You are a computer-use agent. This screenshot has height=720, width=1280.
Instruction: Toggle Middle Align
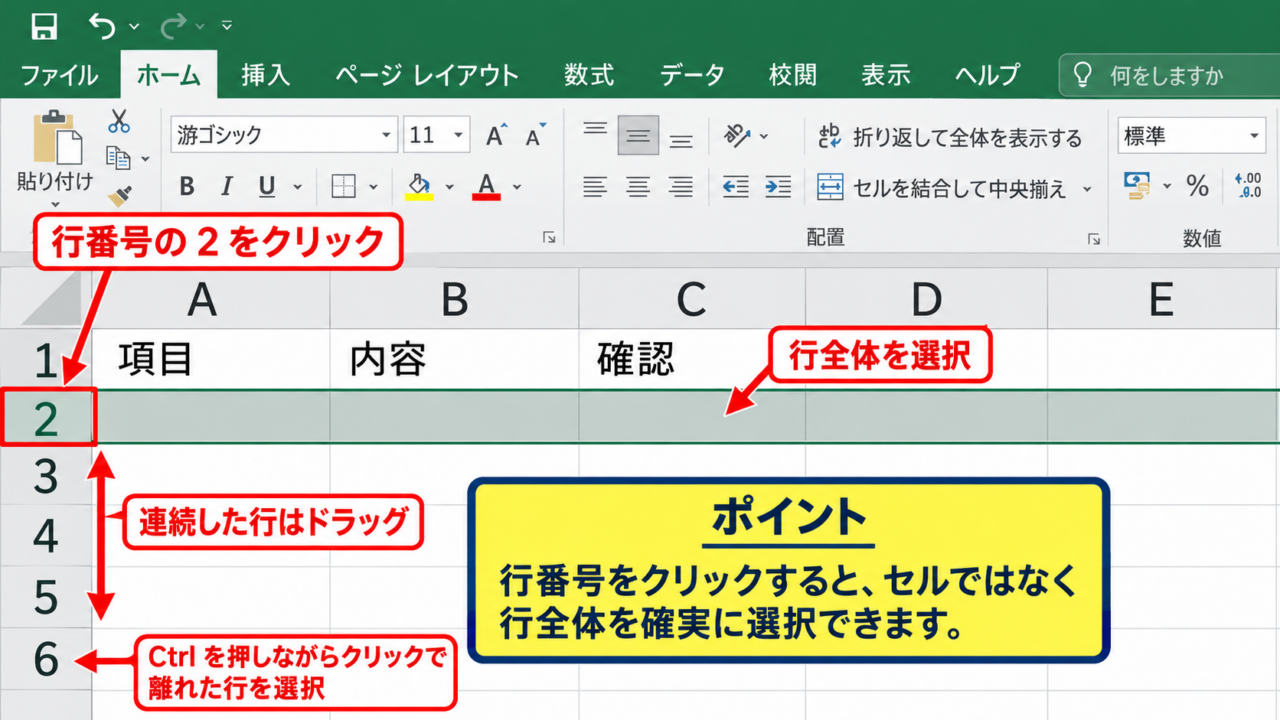[638, 135]
